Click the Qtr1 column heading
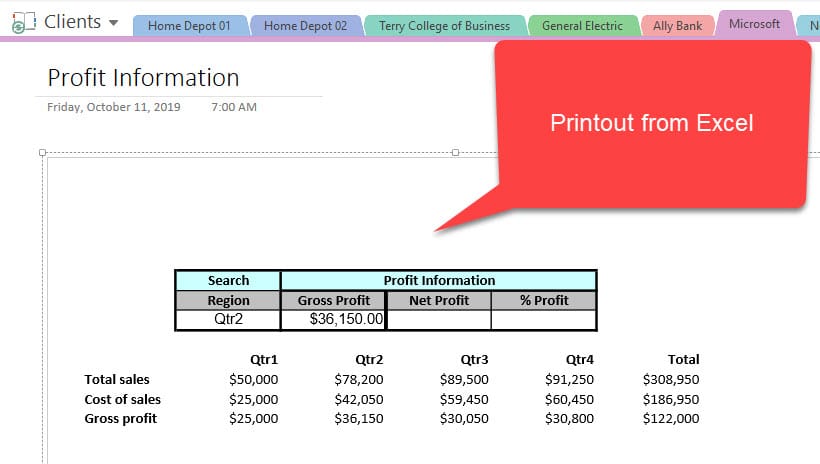Viewport: 820px width, 464px height. (264, 359)
